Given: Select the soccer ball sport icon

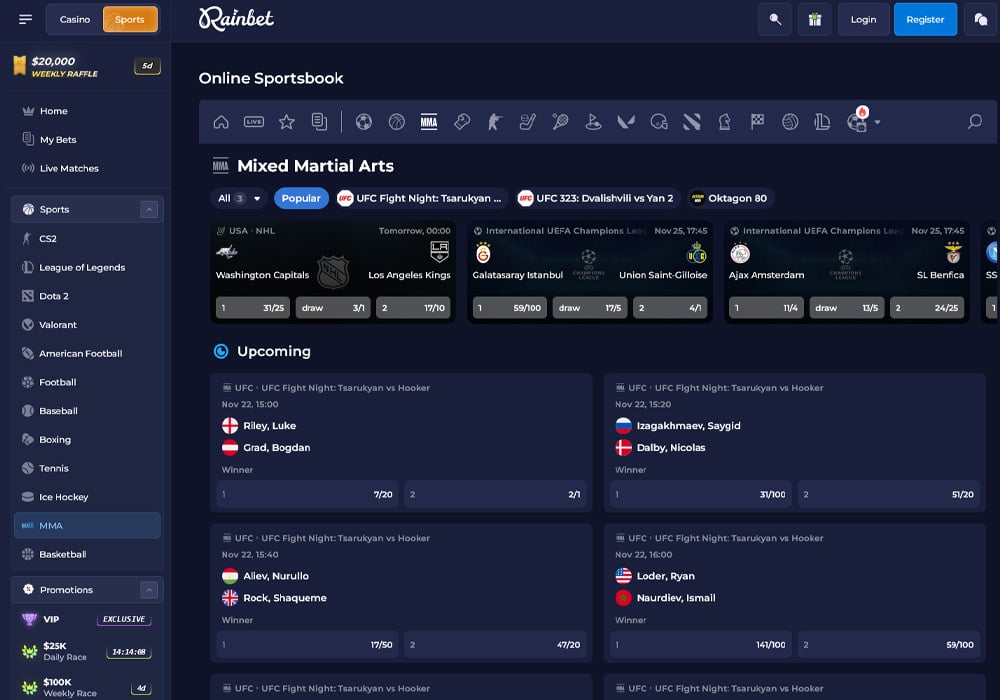Looking at the screenshot, I should tap(364, 122).
